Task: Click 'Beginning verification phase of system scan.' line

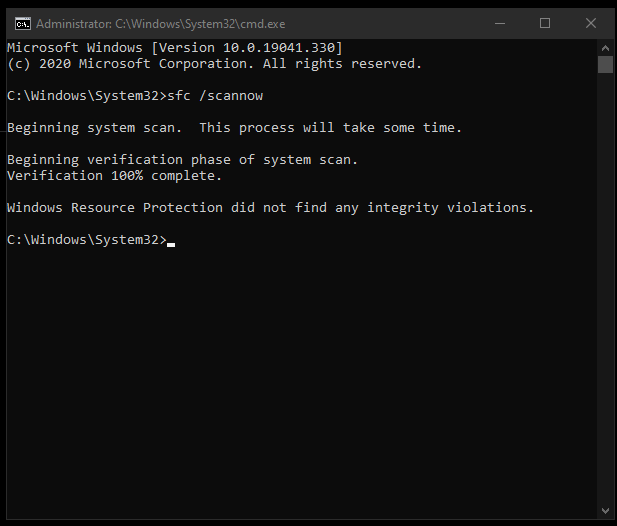Action: click(x=182, y=160)
